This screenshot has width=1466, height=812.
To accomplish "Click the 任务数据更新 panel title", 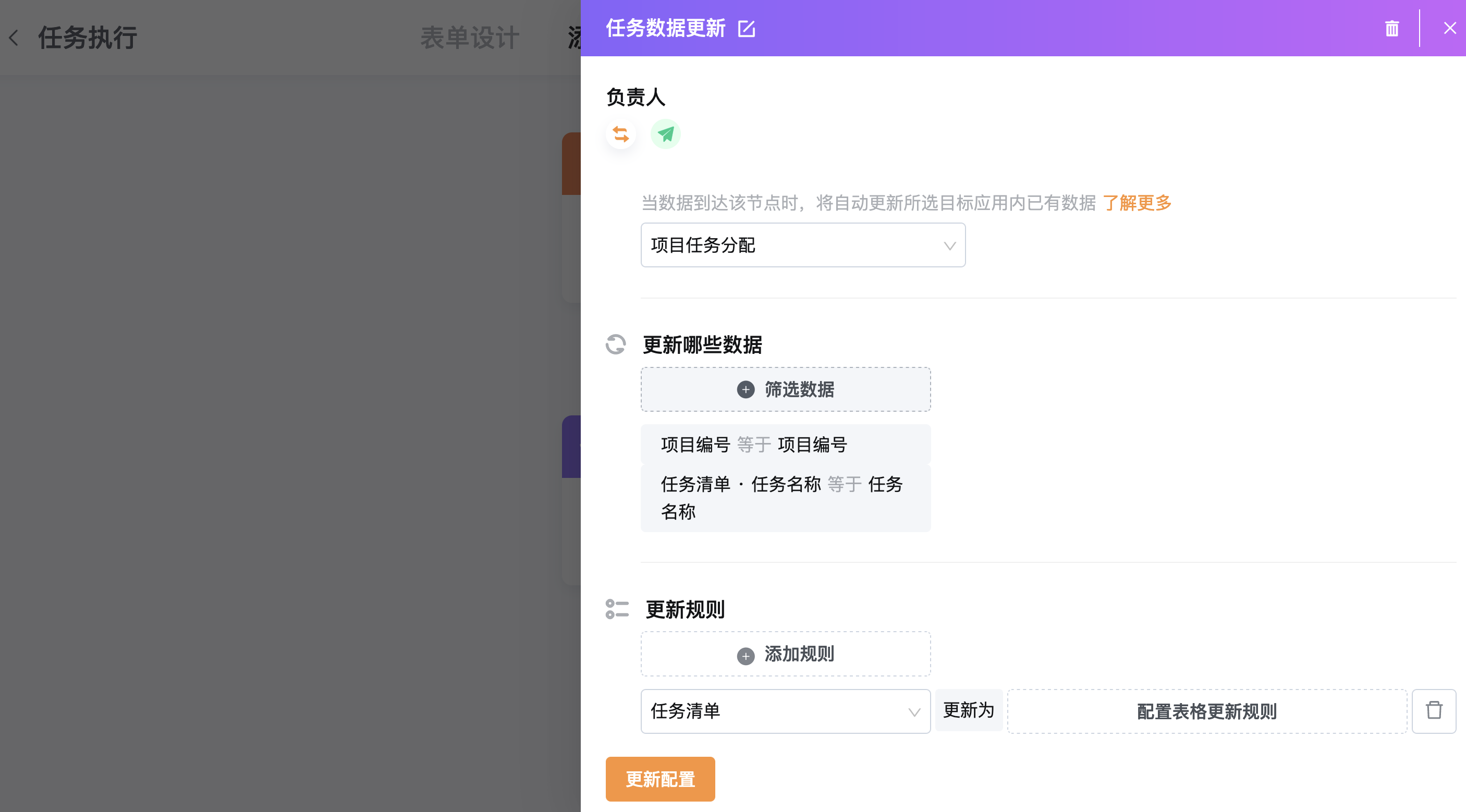I will 665,28.
